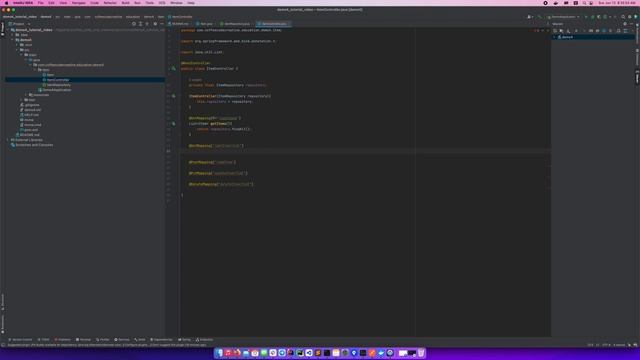Open Search Everywhere magnifier icon
This screenshot has height=360, width=640.
pos(623,17)
